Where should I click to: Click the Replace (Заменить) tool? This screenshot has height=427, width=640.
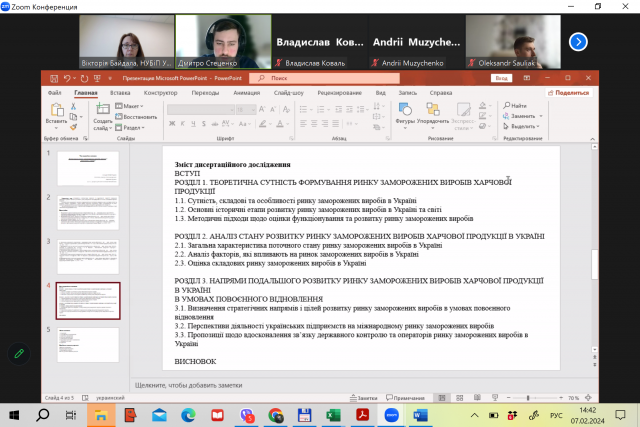(x=522, y=116)
